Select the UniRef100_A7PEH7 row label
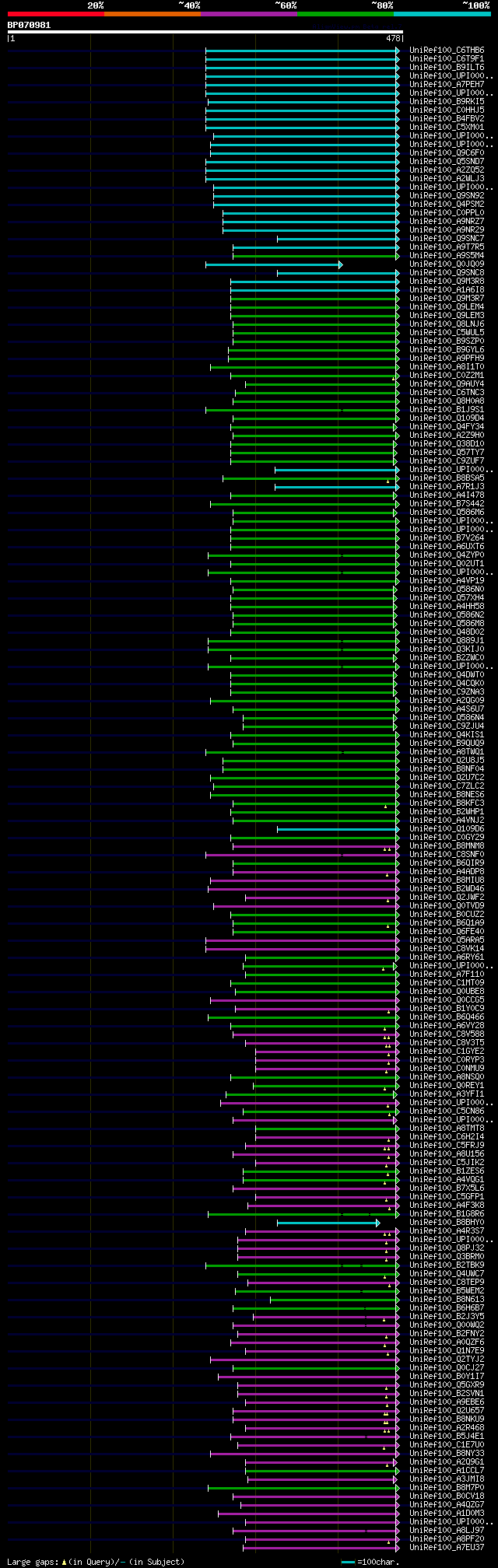The height and width of the screenshot is (1568, 498). (x=447, y=84)
